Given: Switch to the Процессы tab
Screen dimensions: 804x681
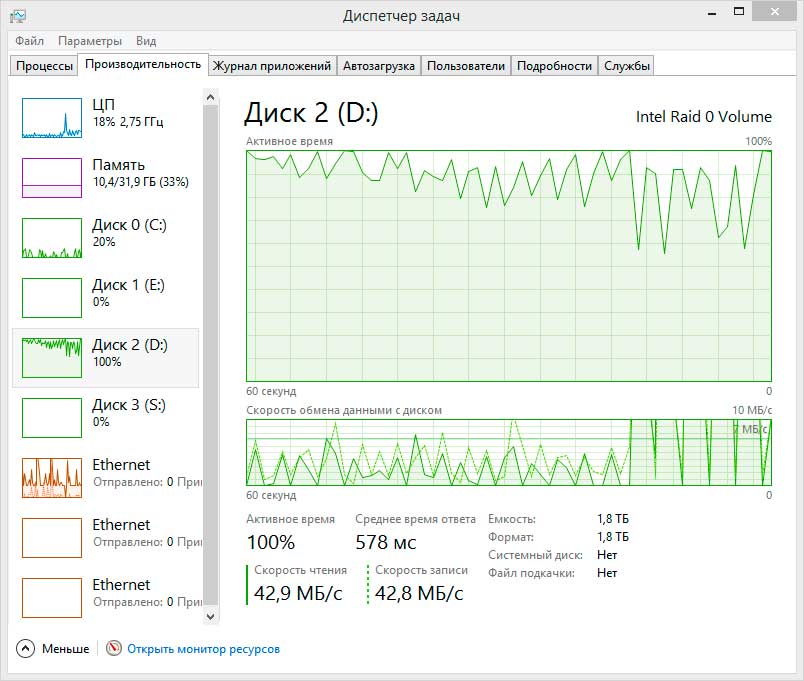Looking at the screenshot, I should pyautogui.click(x=44, y=66).
